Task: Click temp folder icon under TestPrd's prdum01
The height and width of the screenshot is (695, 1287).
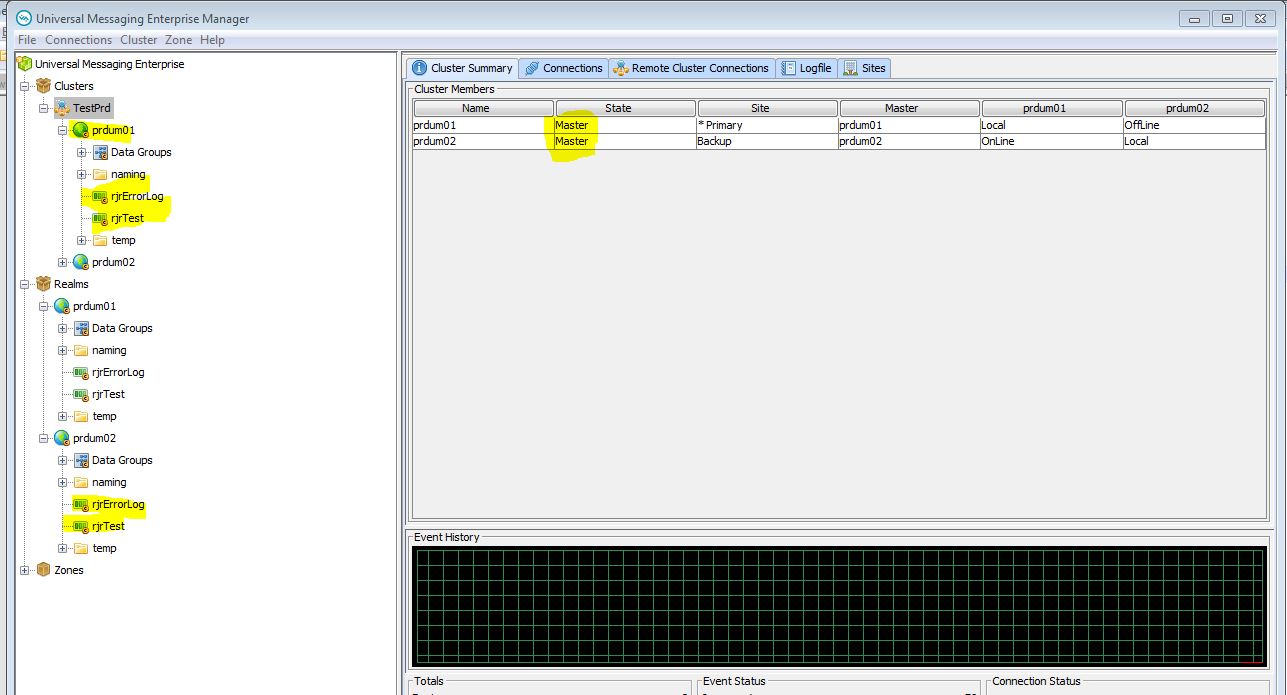Action: [100, 240]
